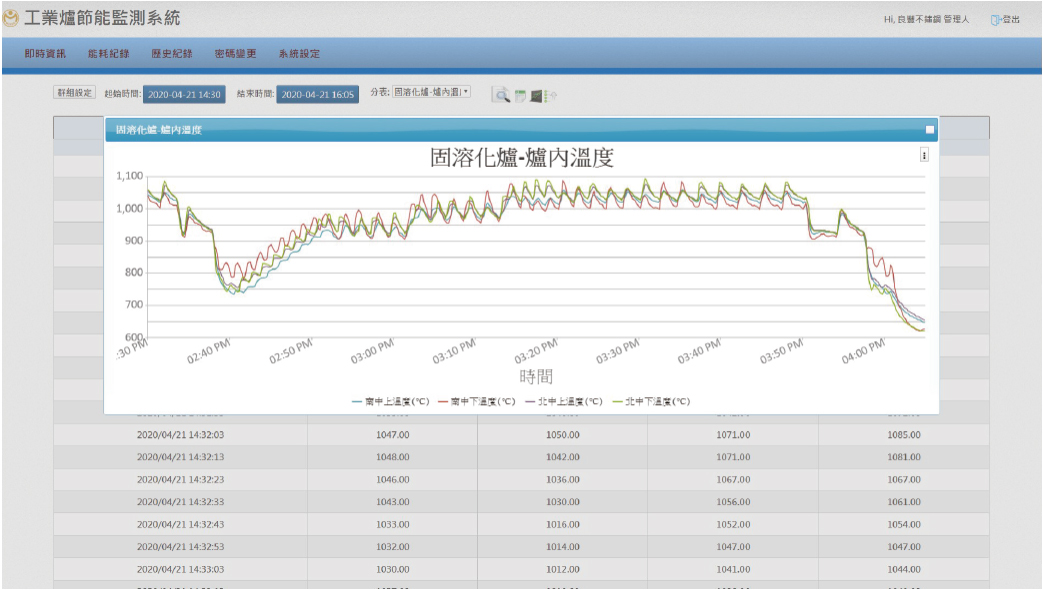The width and height of the screenshot is (1043, 590).
Task: Show the chart using the dark graph icon
Action: (536, 96)
